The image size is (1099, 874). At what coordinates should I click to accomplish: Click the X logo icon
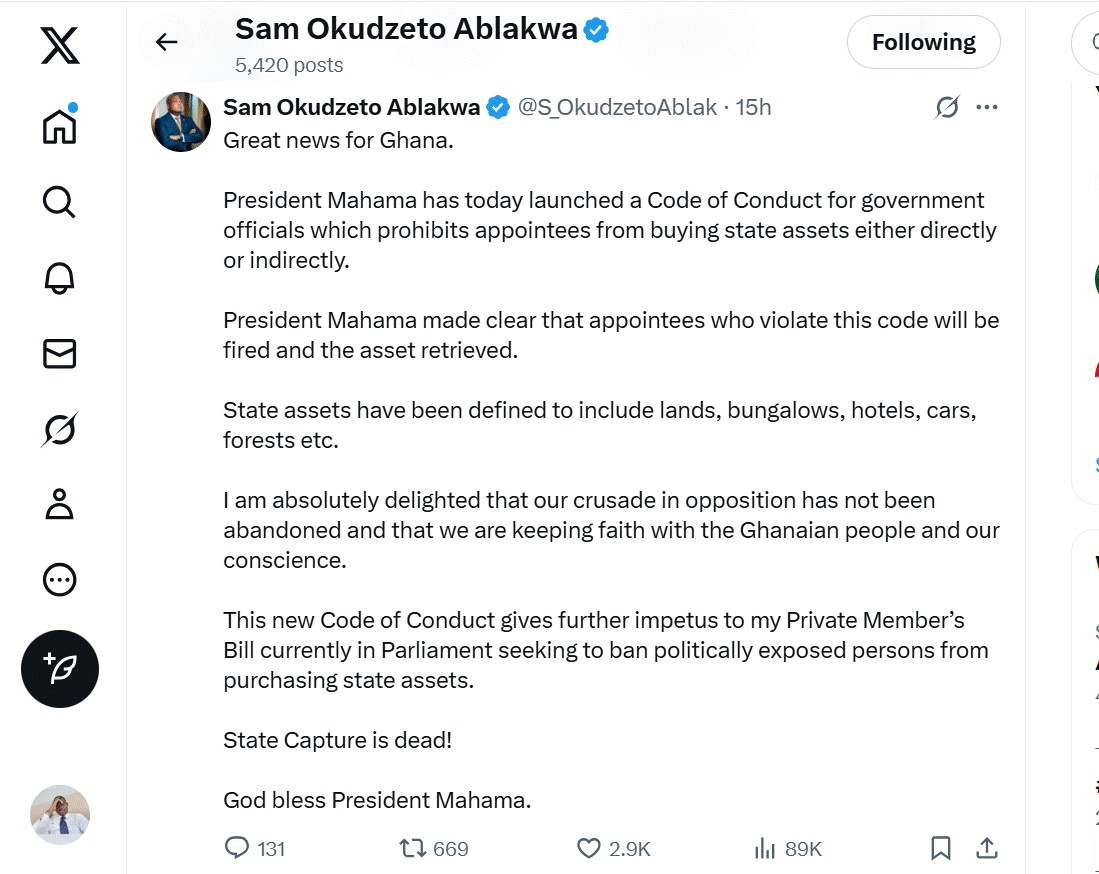(x=60, y=46)
